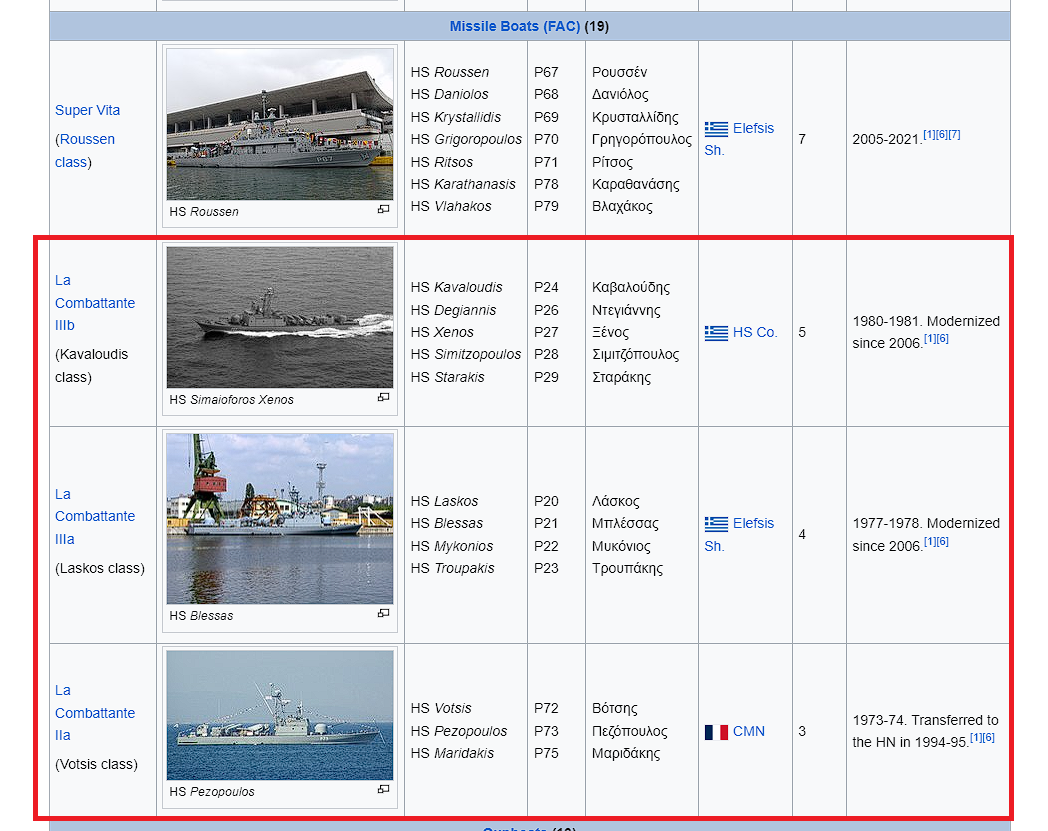The image size is (1048, 831).
Task: Open the La Combattante IIIa link
Action: pyautogui.click(x=95, y=516)
